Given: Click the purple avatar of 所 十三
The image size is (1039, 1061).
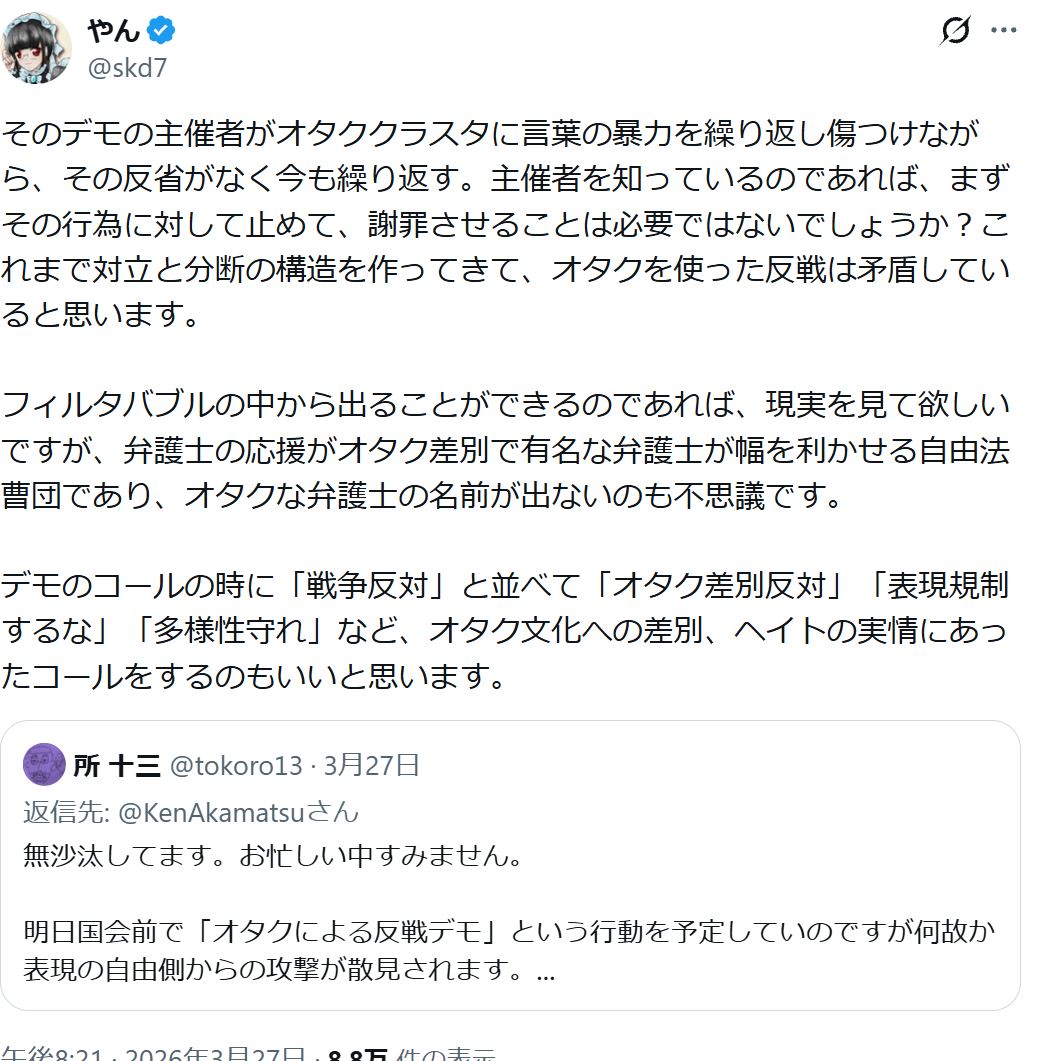Looking at the screenshot, I should coord(44,765).
